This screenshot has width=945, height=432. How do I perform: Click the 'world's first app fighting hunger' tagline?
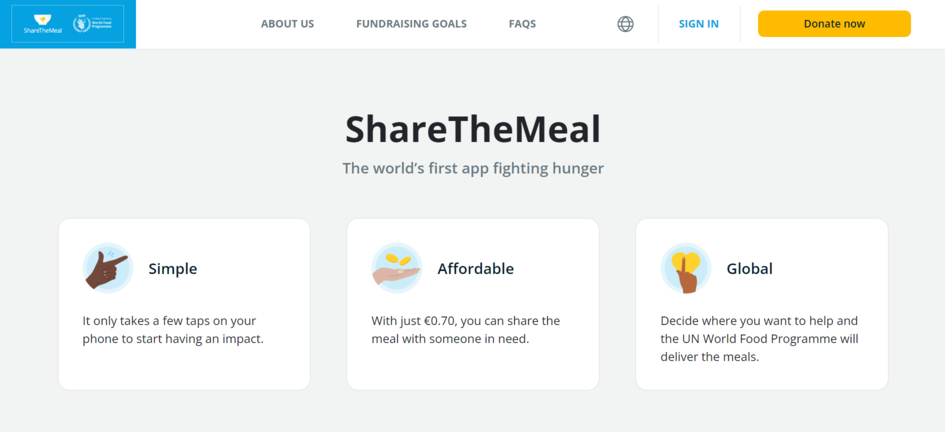tap(472, 168)
